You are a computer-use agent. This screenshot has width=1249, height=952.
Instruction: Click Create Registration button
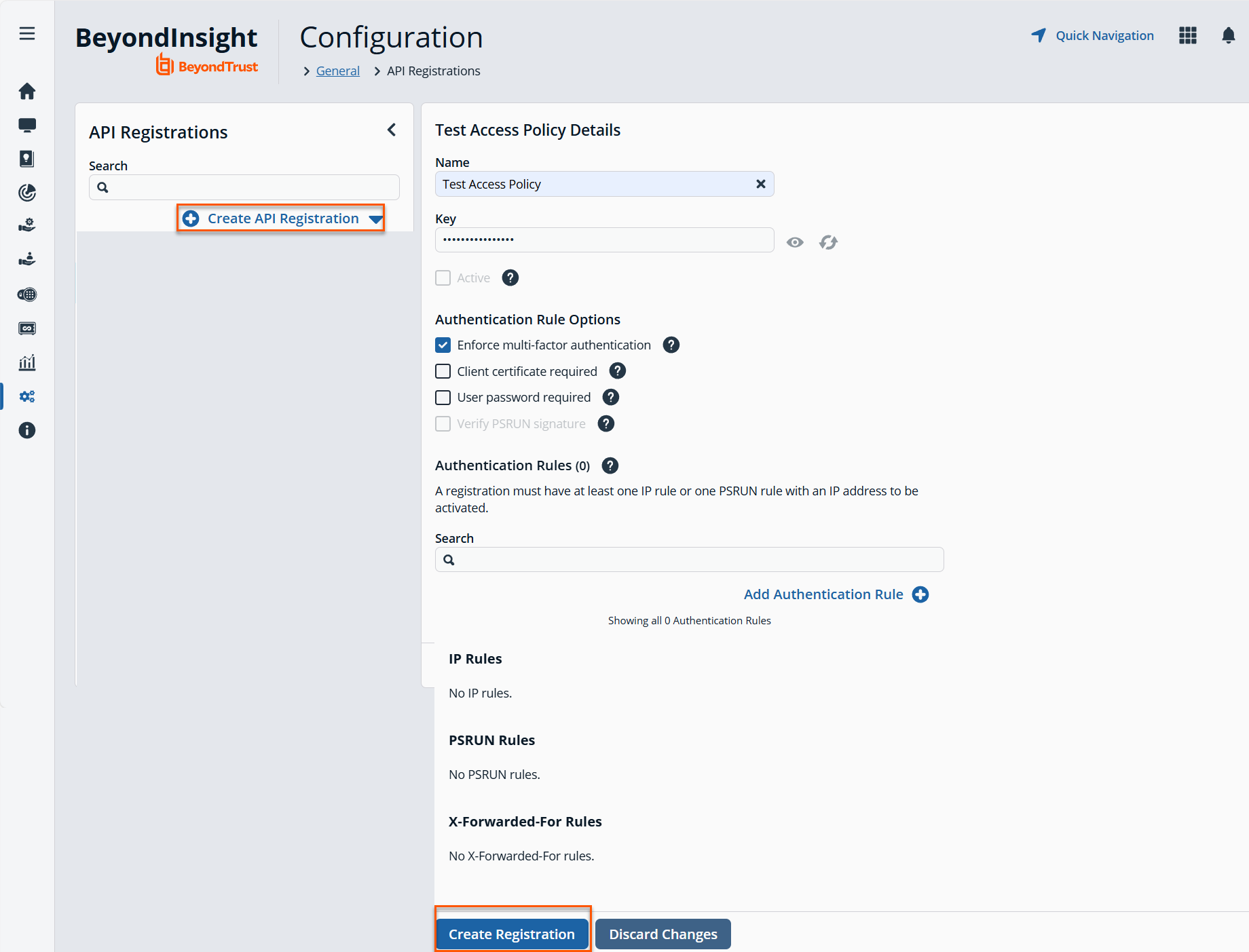[512, 934]
